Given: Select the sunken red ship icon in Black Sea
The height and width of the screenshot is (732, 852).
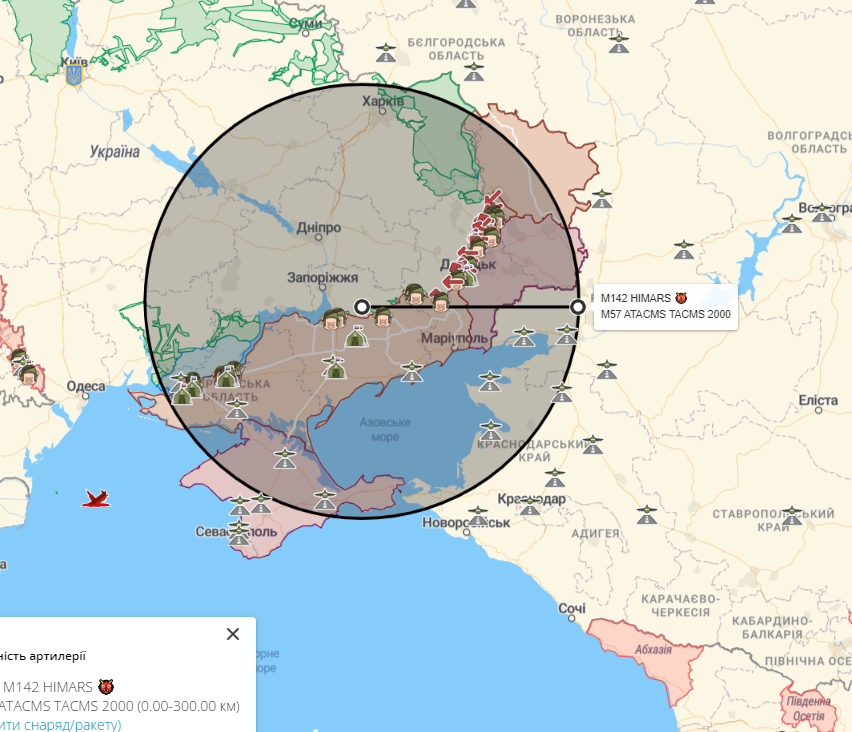Looking at the screenshot, I should (x=96, y=498).
